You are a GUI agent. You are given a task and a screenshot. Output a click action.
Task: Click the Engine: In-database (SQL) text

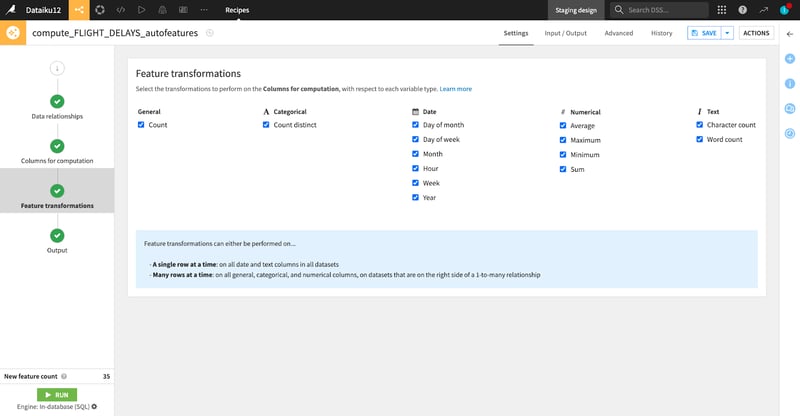tap(53, 407)
